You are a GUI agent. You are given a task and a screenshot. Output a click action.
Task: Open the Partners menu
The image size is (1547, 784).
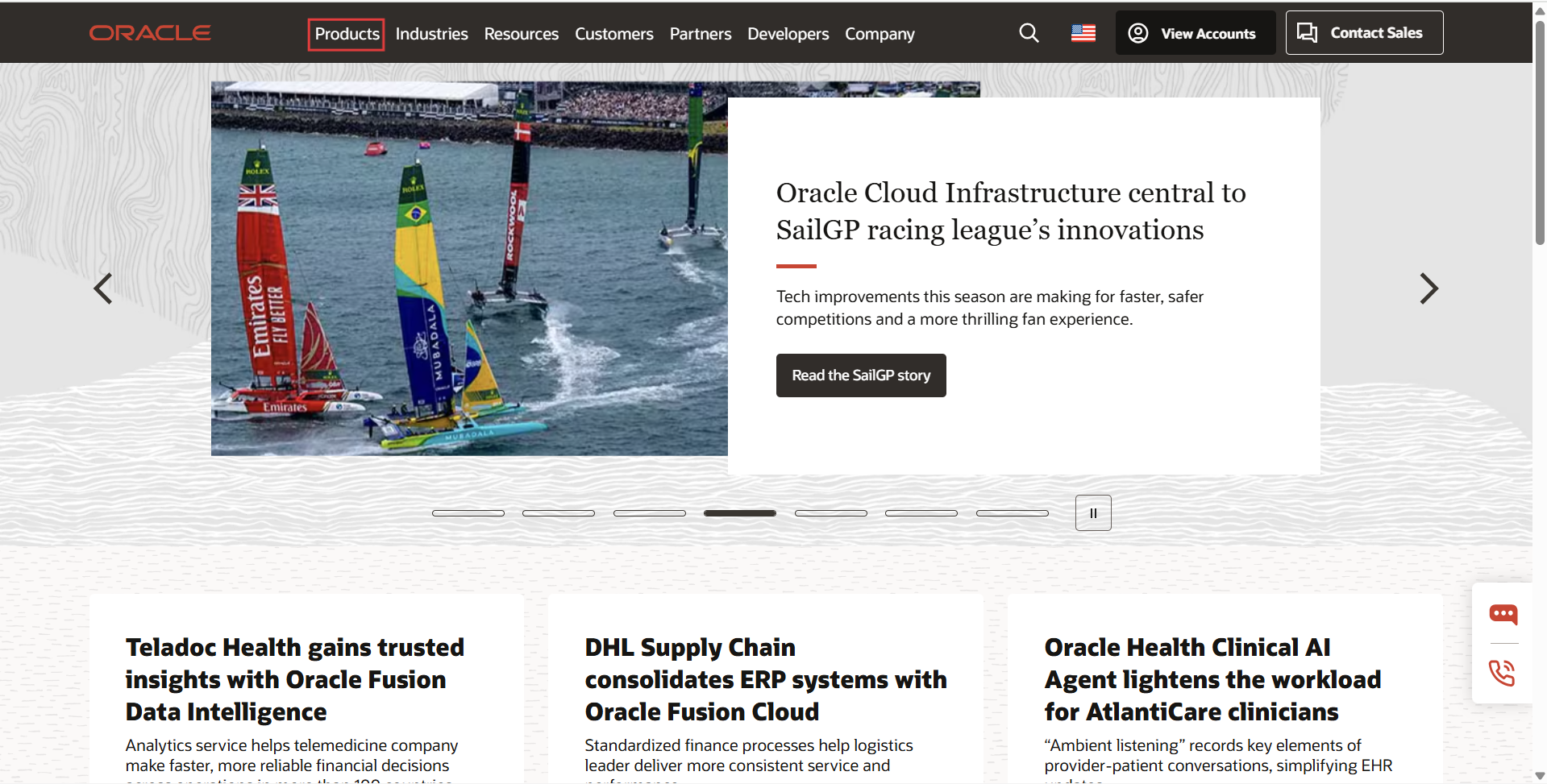pos(701,34)
